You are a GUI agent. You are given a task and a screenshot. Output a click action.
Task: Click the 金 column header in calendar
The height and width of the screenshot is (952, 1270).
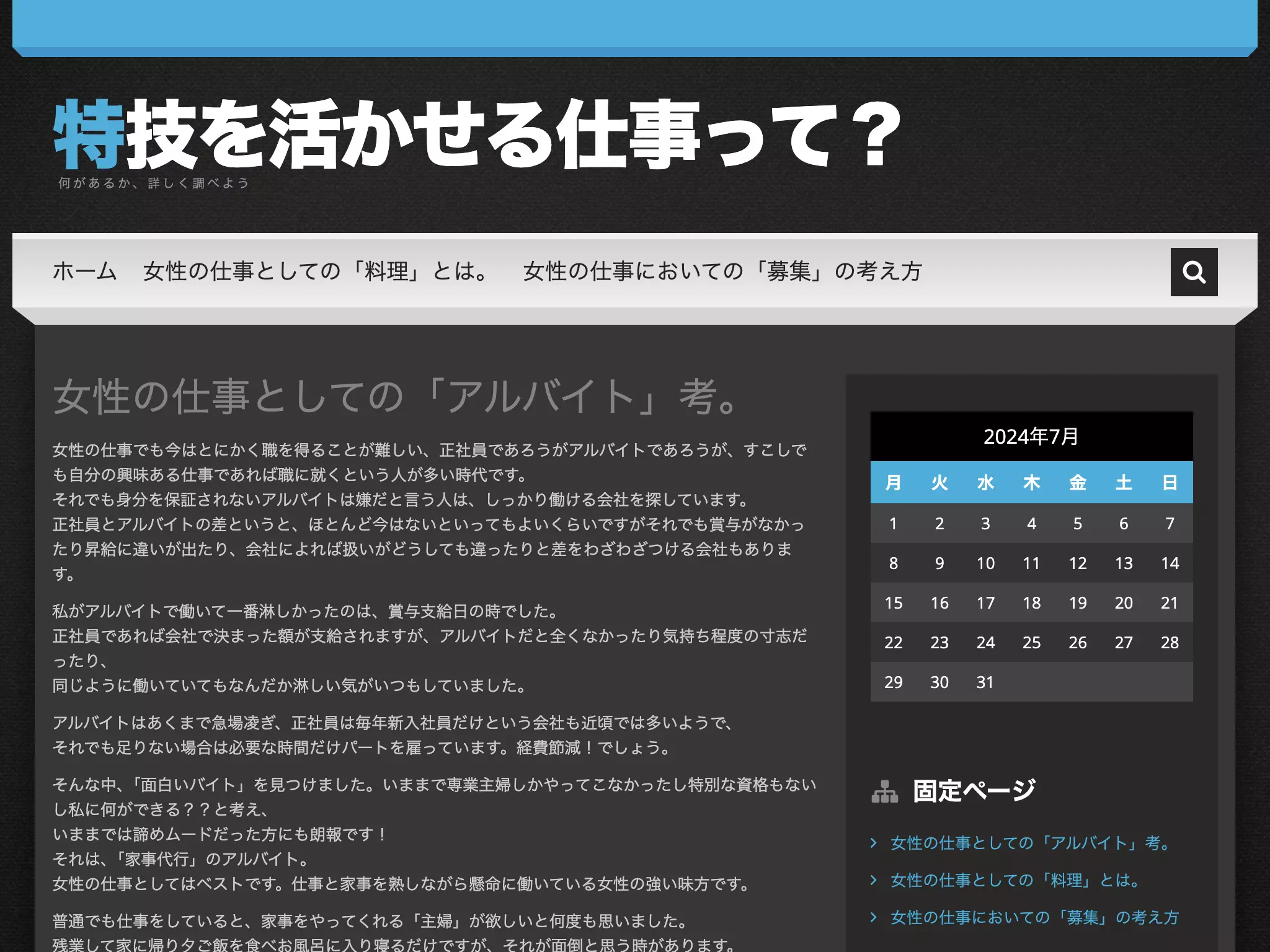[x=1078, y=482]
